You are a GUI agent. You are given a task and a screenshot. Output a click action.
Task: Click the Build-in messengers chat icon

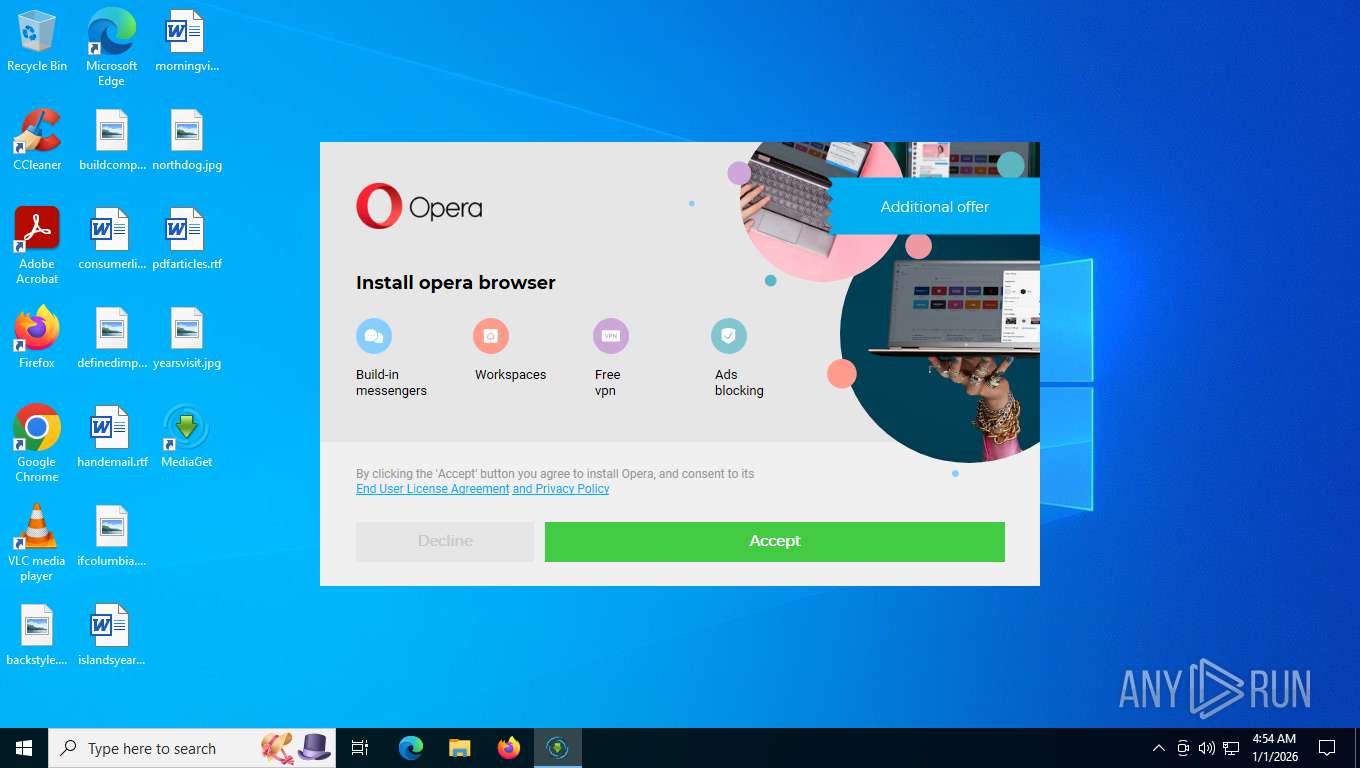coord(374,336)
